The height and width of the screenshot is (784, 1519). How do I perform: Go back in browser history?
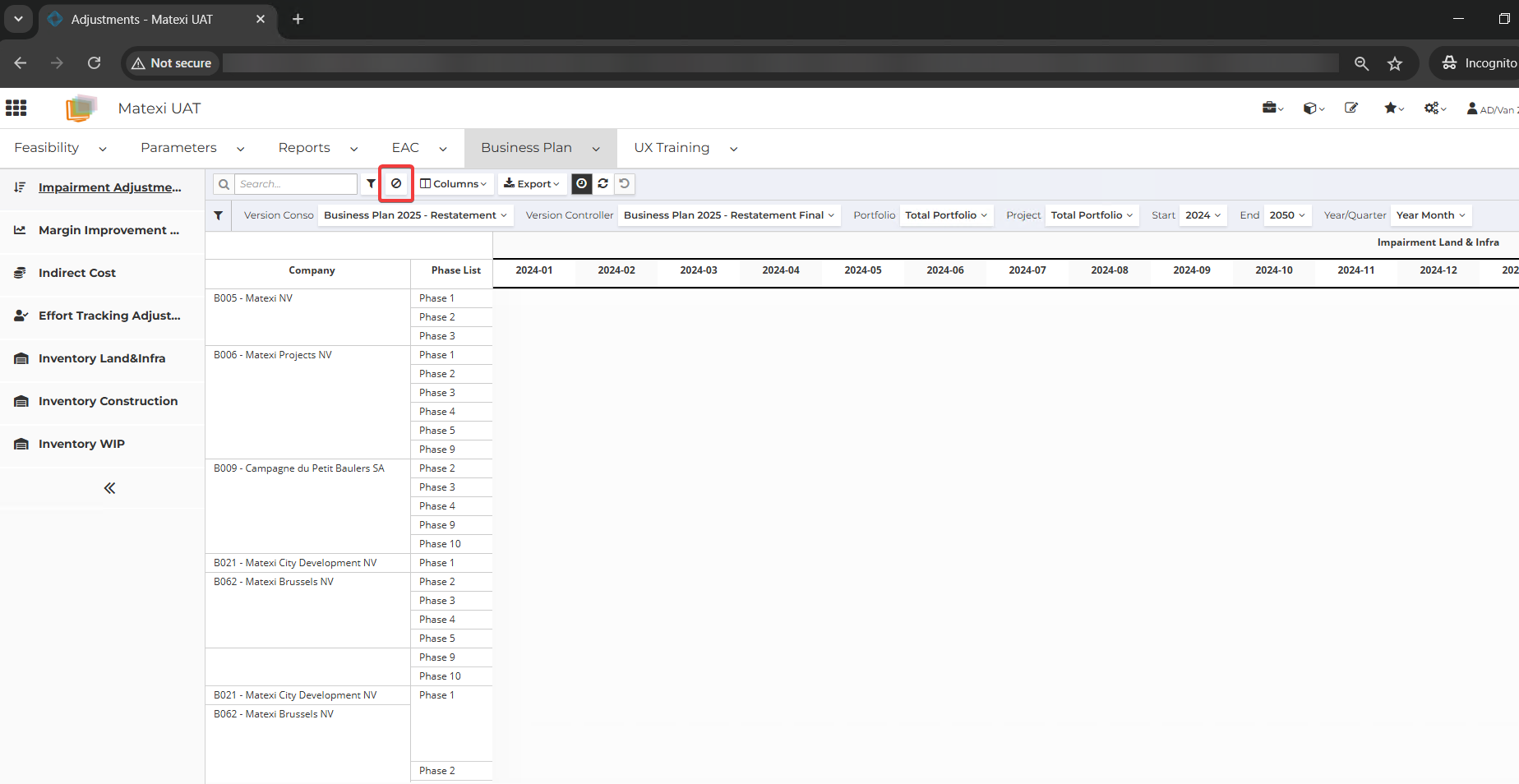[x=21, y=63]
